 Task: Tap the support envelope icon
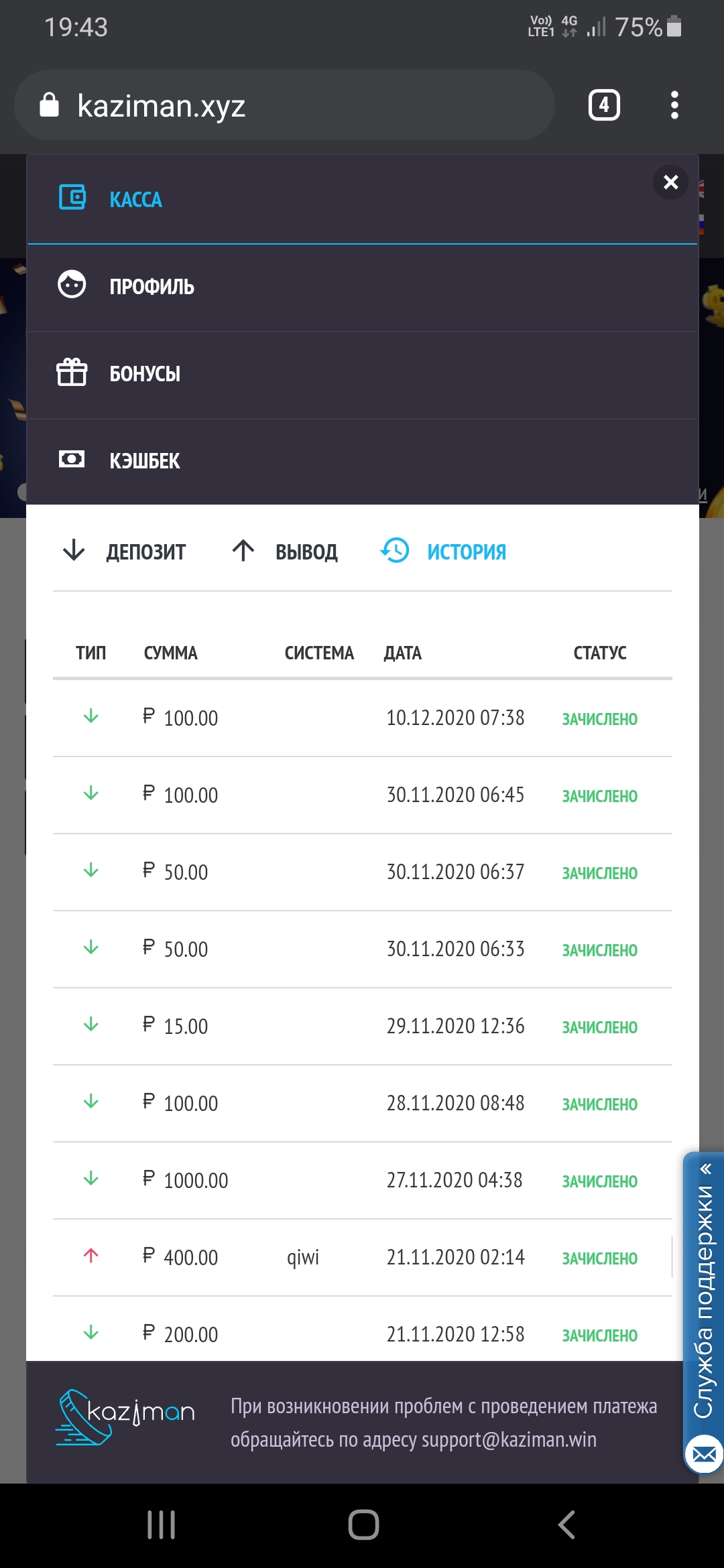pos(704,1454)
